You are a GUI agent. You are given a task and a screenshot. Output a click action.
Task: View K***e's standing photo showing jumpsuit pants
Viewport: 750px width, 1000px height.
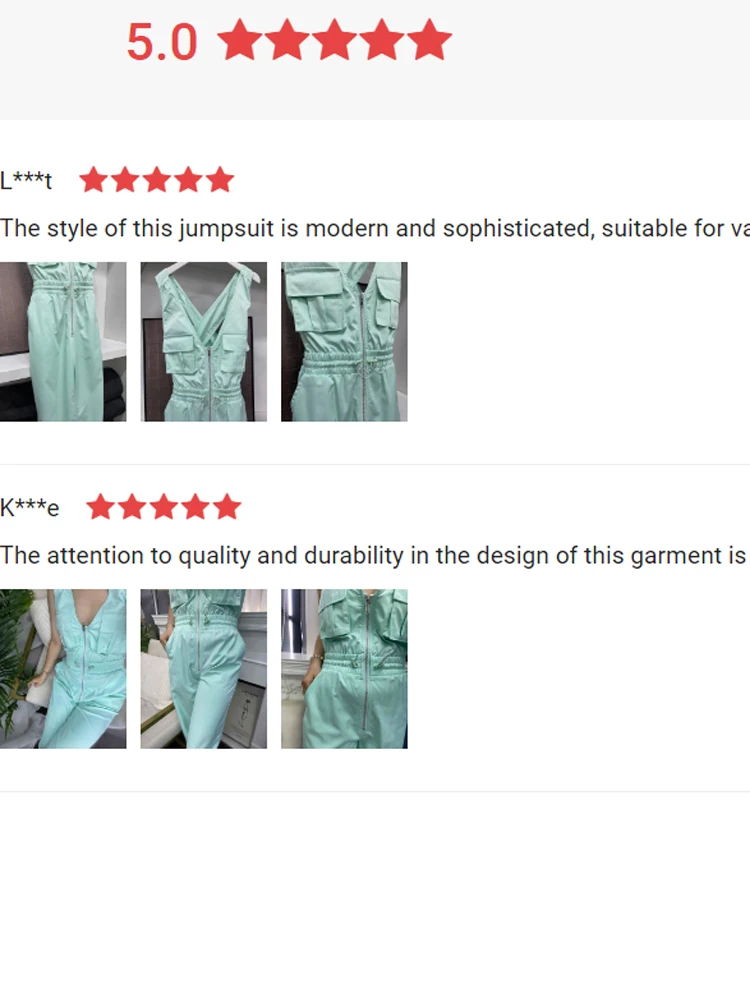(203, 668)
